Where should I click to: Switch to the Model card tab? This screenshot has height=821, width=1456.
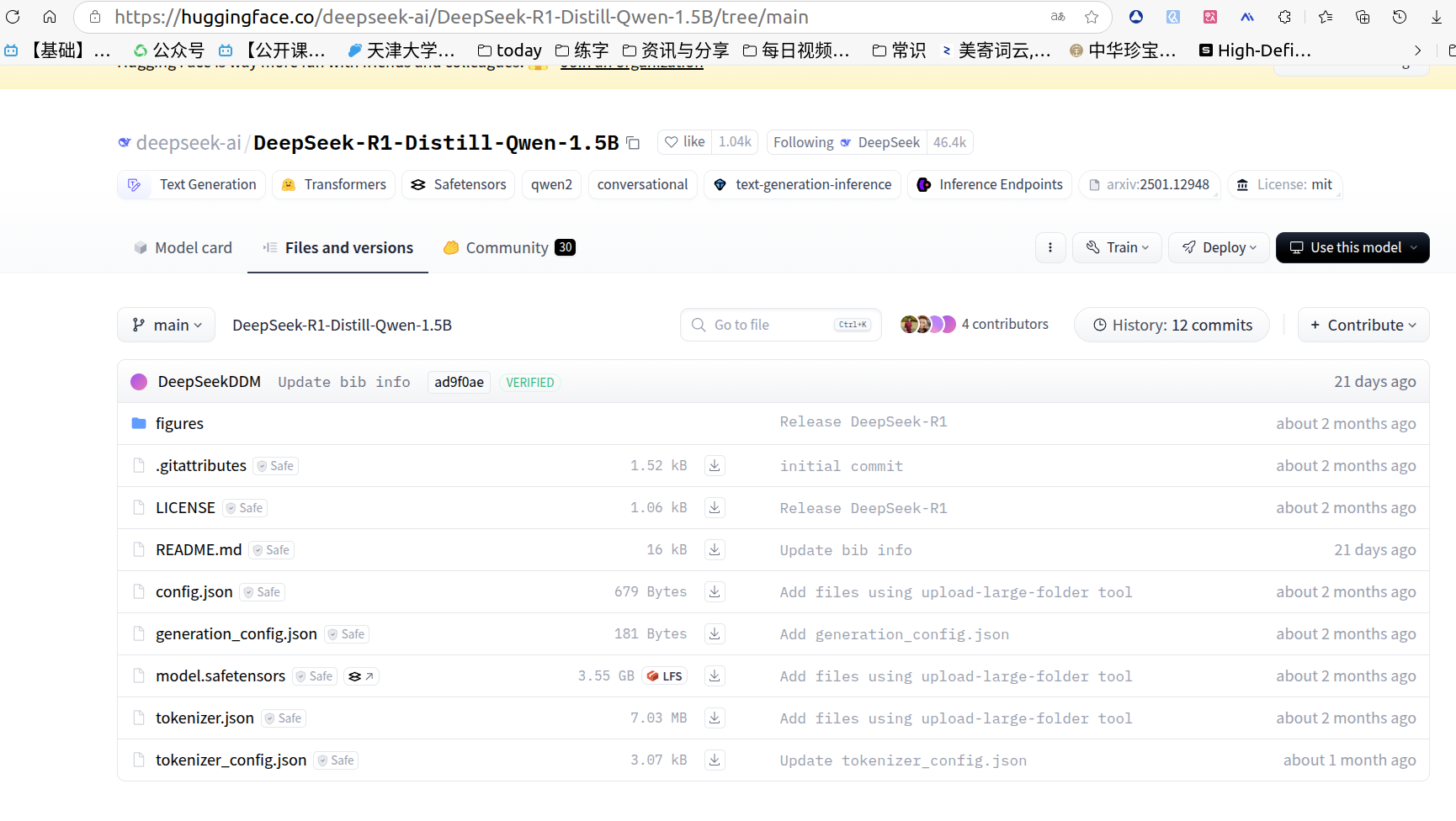click(x=183, y=247)
